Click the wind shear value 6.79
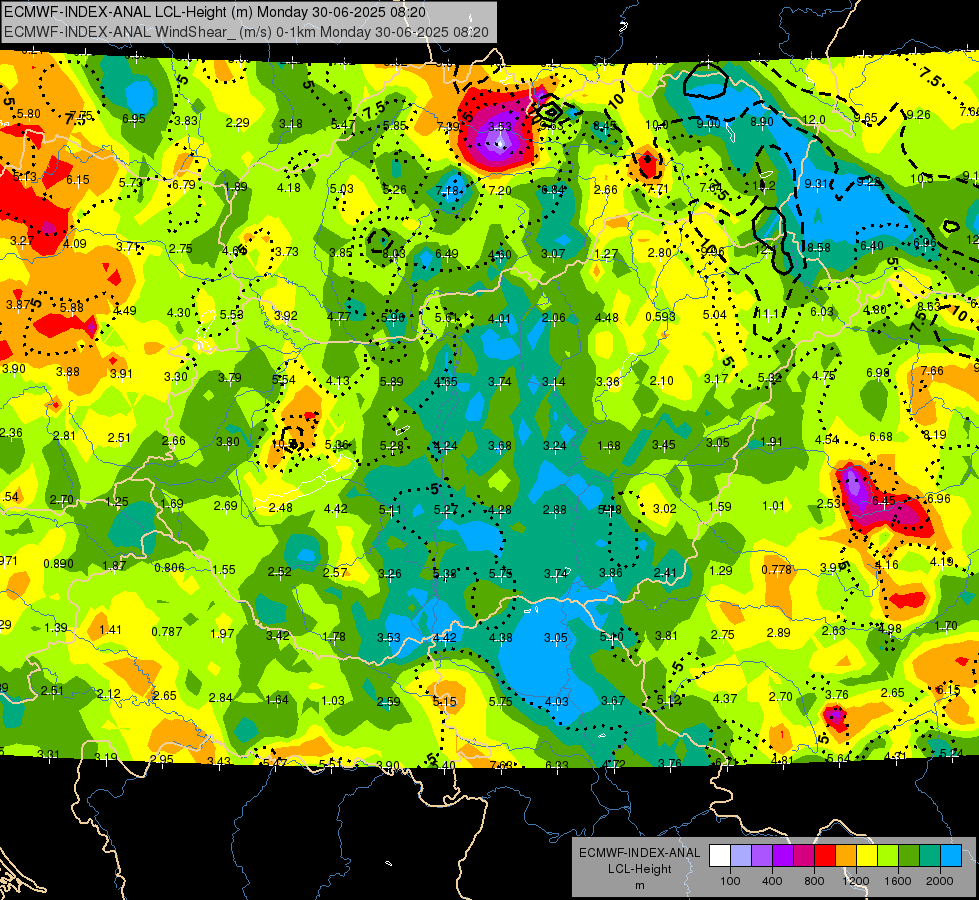Viewport: 979px width, 900px height. pos(184,184)
